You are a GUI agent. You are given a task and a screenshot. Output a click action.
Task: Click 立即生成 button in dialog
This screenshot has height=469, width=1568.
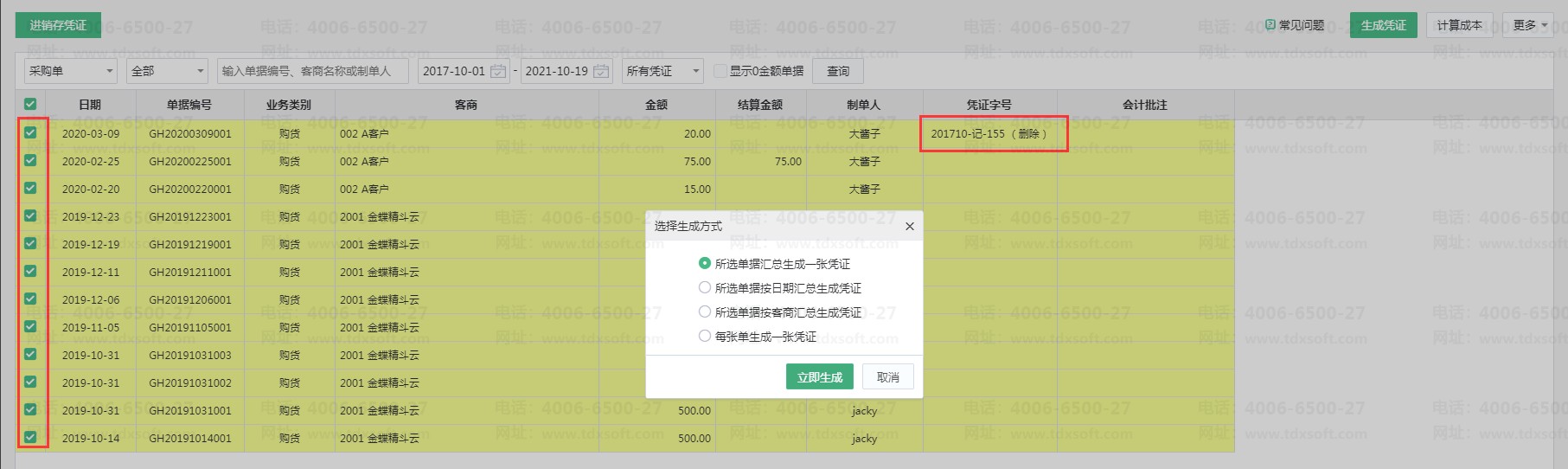click(x=819, y=377)
